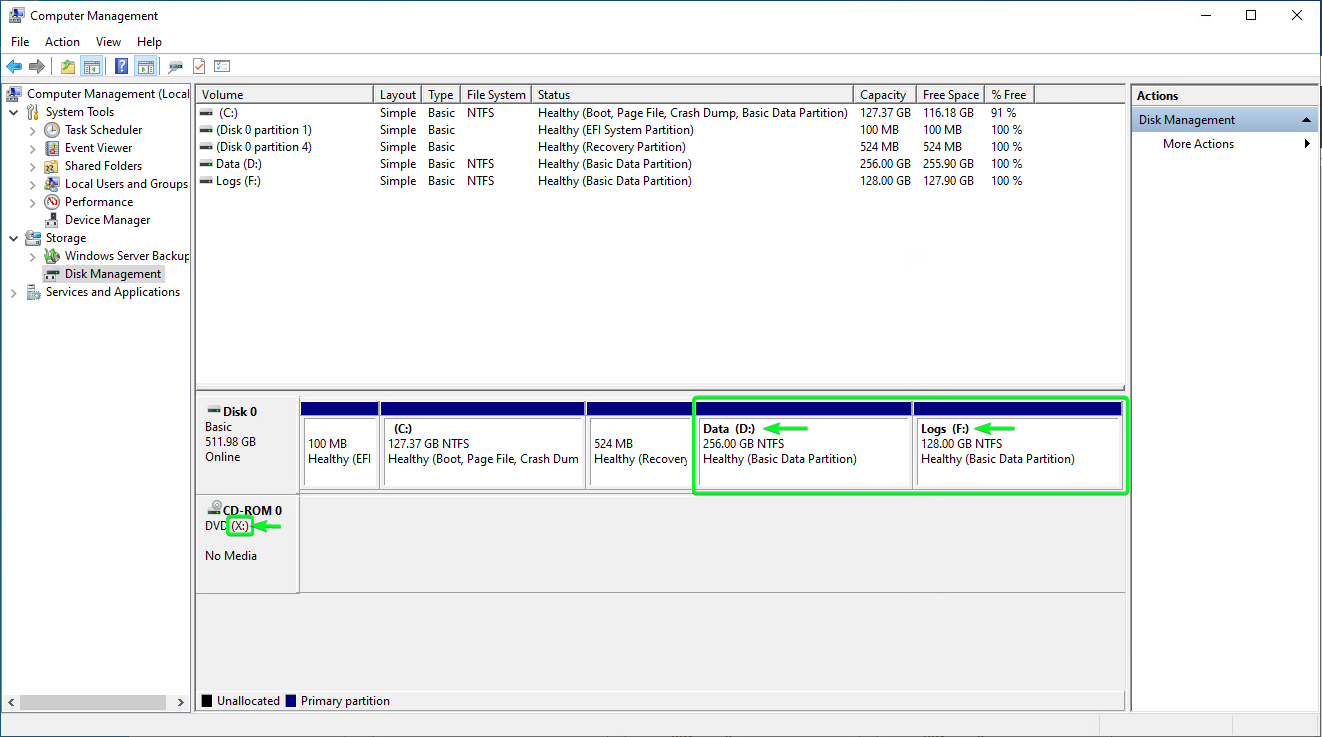The width and height of the screenshot is (1322, 737).
Task: Click the blue Back arrow in toolbar
Action: (14, 66)
